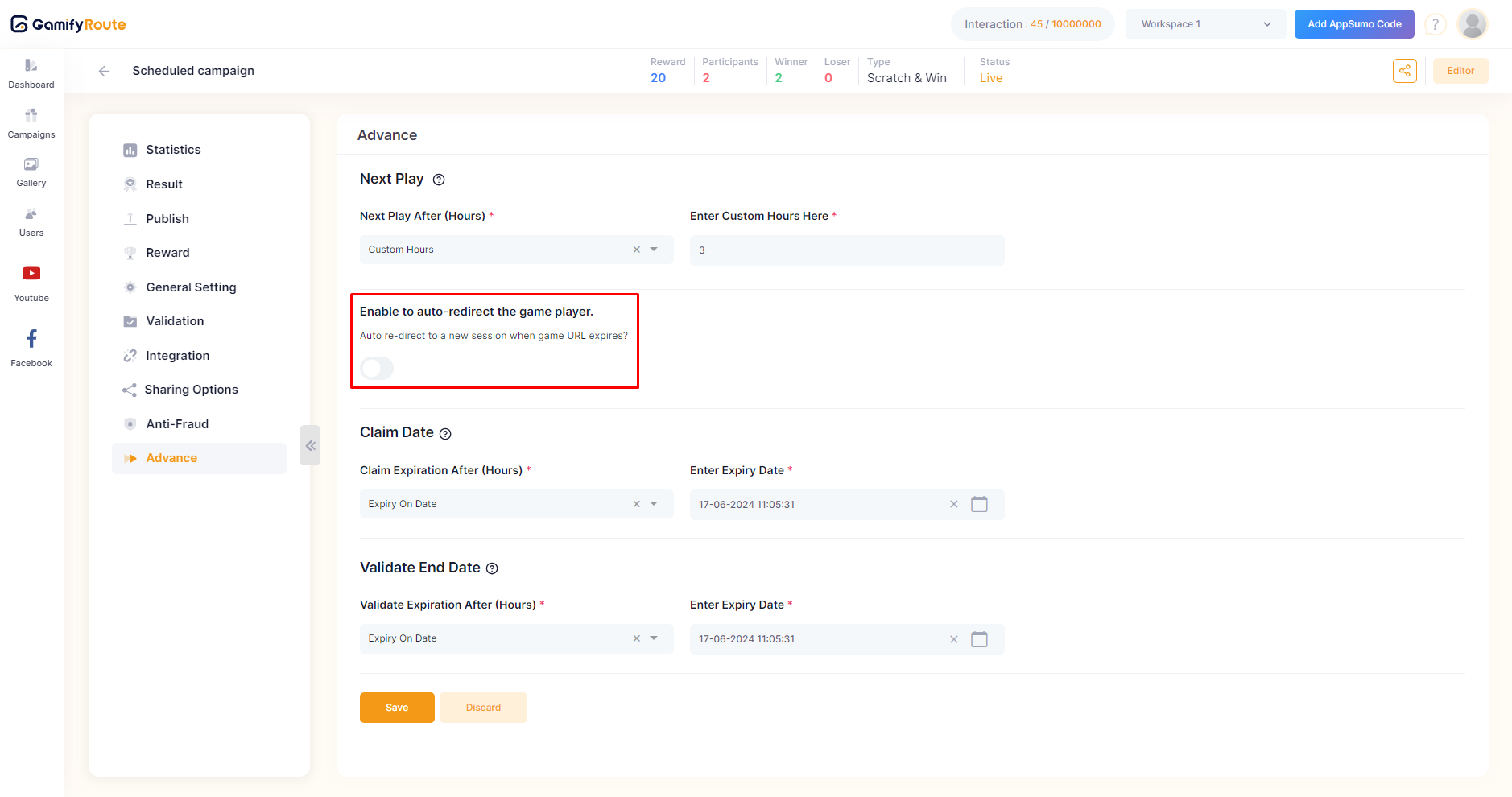The height and width of the screenshot is (797, 1512).
Task: Click the share campaign icon
Action: click(1404, 71)
